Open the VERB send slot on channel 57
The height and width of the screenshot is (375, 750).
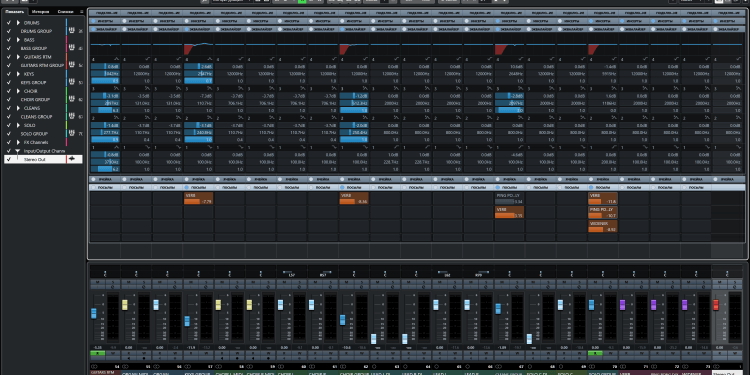point(199,199)
